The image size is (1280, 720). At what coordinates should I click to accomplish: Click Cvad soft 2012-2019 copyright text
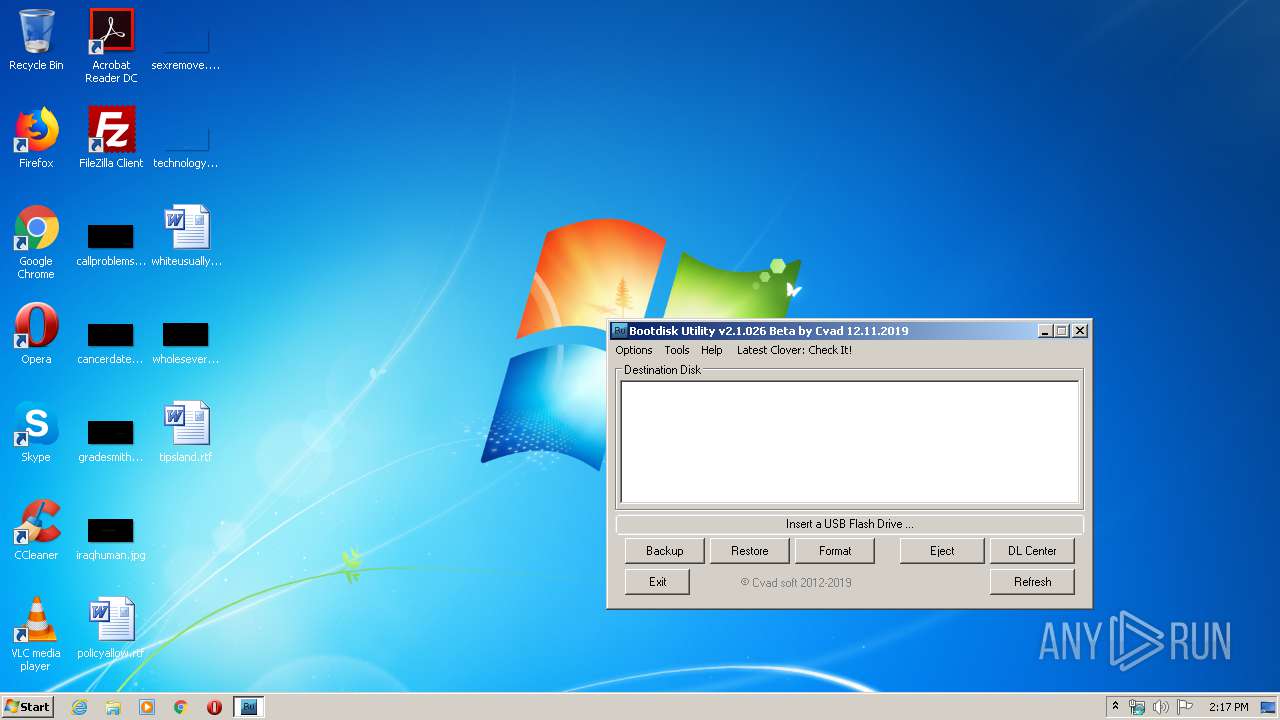[x=796, y=582]
